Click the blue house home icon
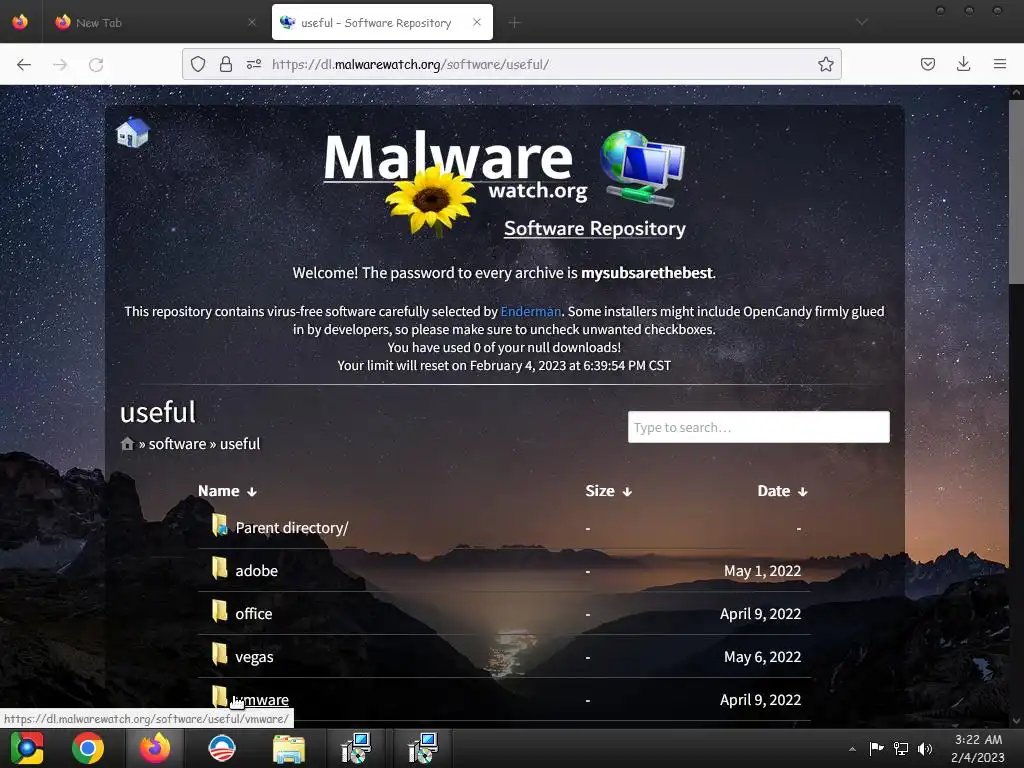The height and width of the screenshot is (768, 1024). (133, 133)
